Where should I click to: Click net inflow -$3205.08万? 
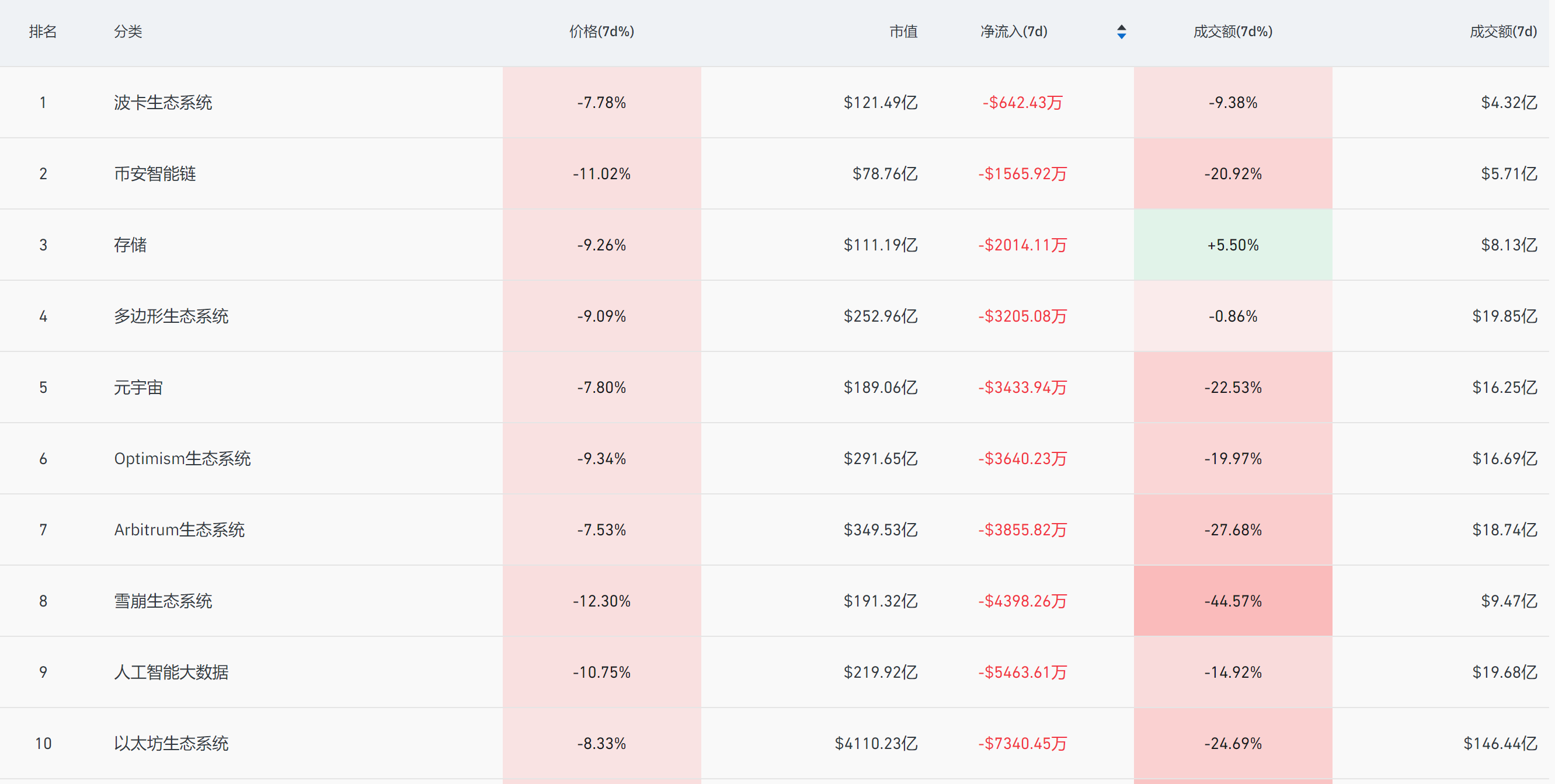(x=1022, y=316)
